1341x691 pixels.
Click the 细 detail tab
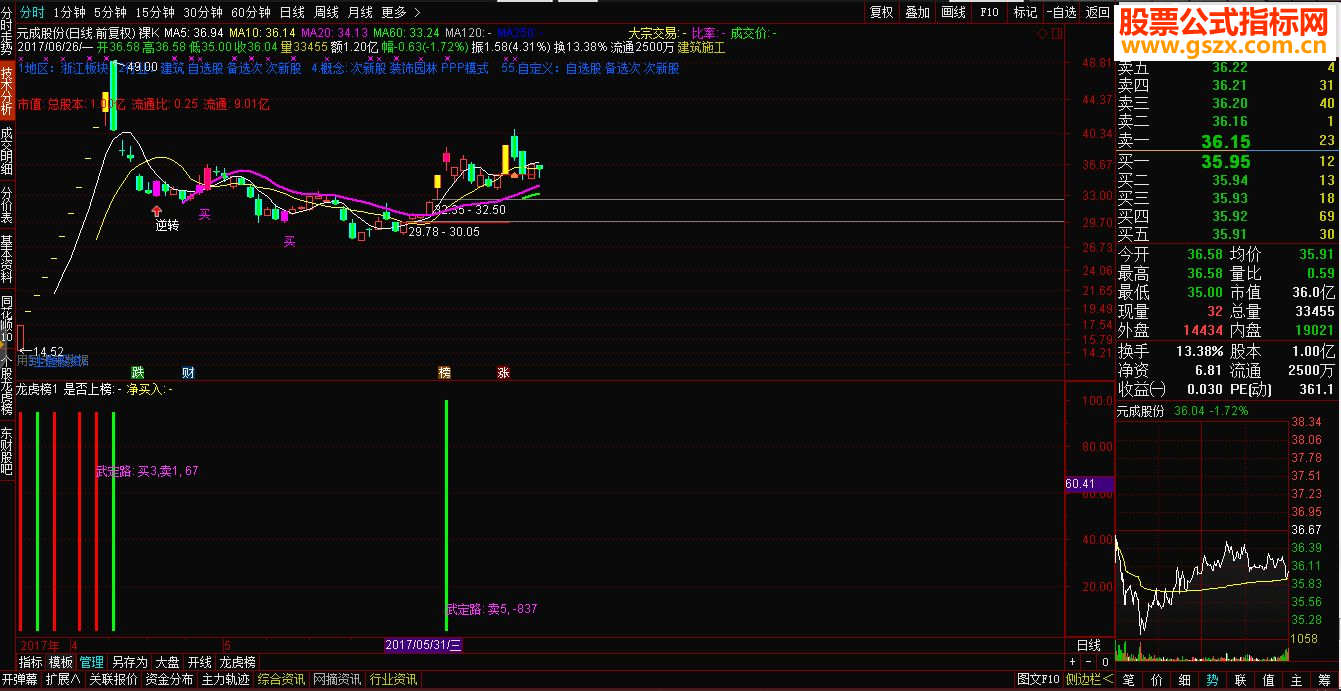coord(1184,680)
